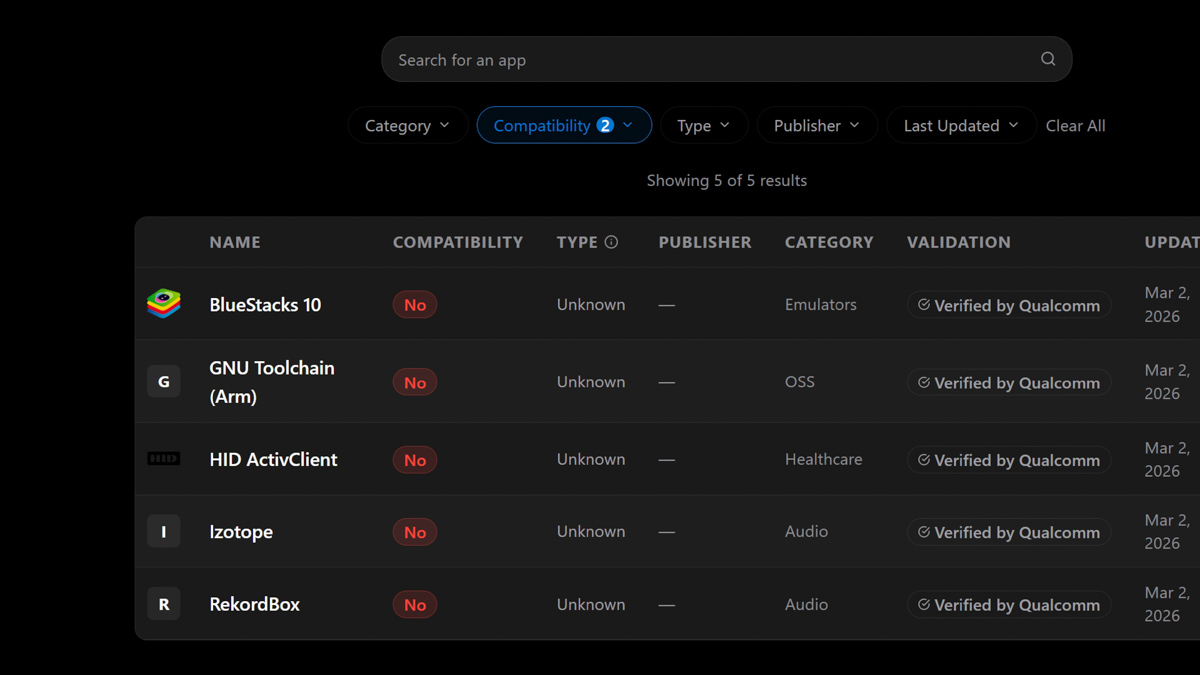
Task: Click the No badge for BlueStacks 10
Action: (415, 305)
